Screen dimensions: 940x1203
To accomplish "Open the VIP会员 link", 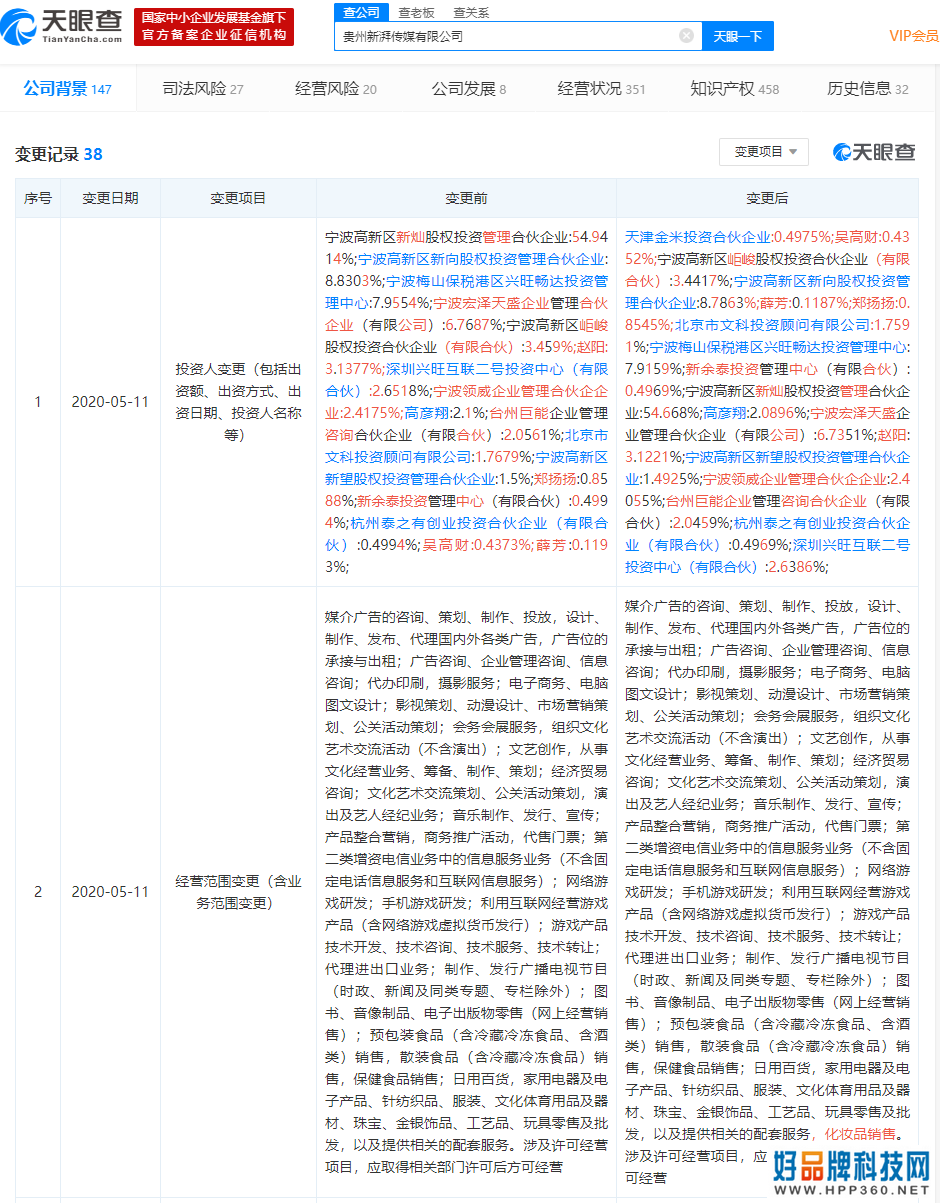I will (x=913, y=36).
